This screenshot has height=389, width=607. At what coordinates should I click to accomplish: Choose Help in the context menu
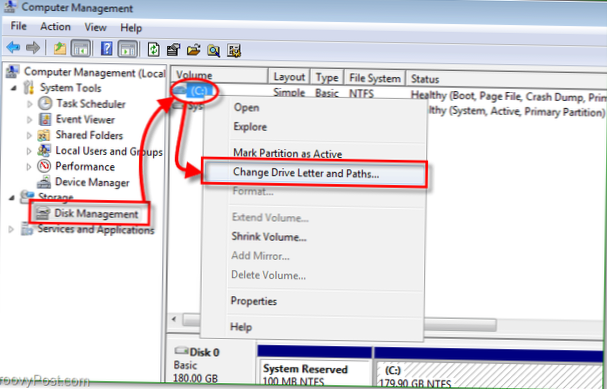click(x=241, y=327)
